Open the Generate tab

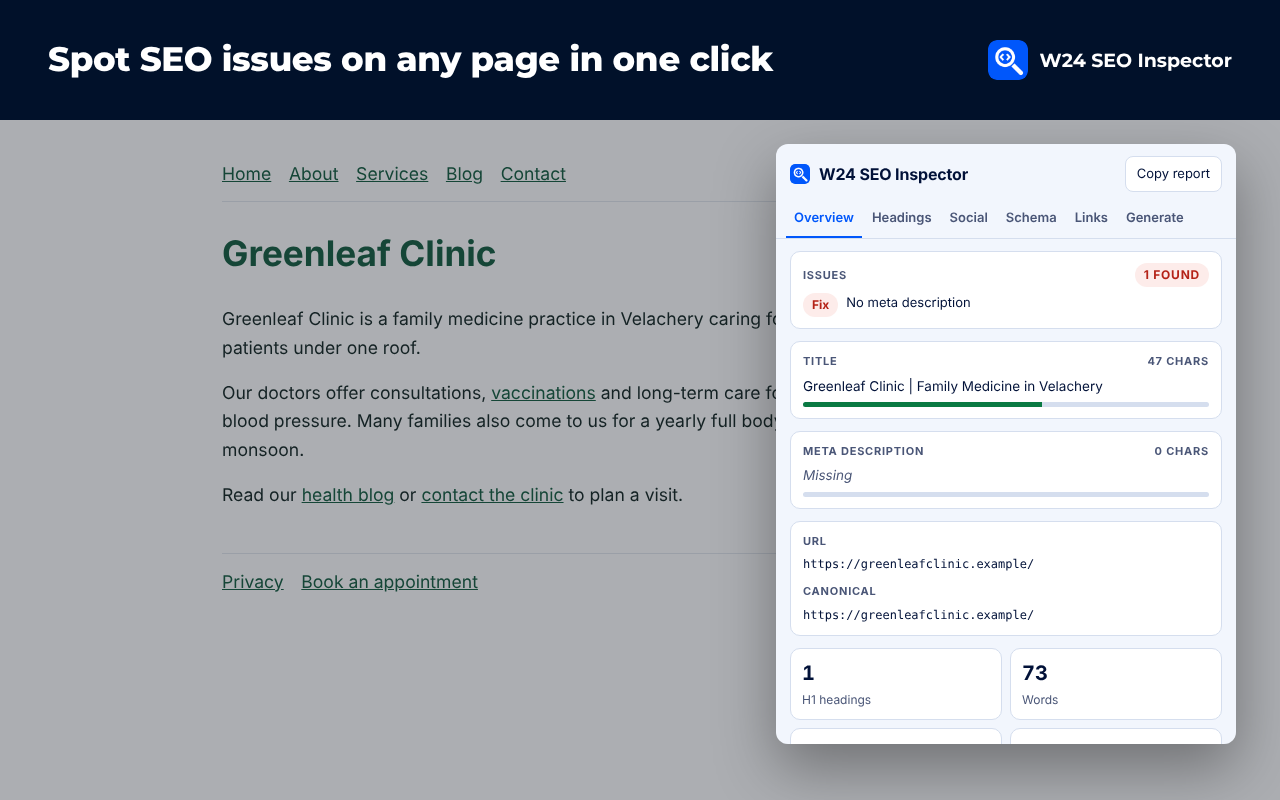[x=1154, y=218]
